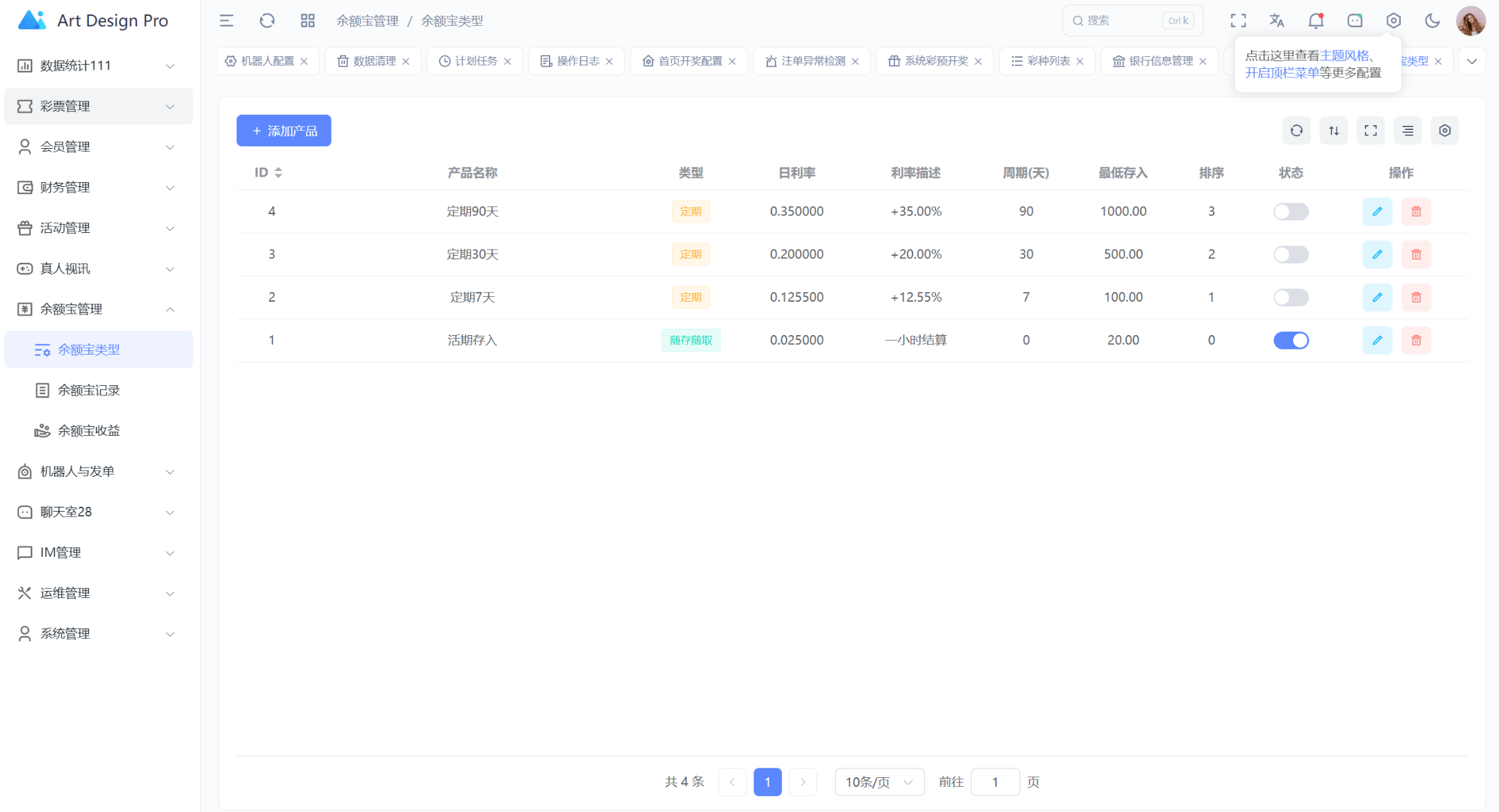Viewport: 1499px width, 812px height.
Task: Click the table refresh icon
Action: pos(1296,131)
